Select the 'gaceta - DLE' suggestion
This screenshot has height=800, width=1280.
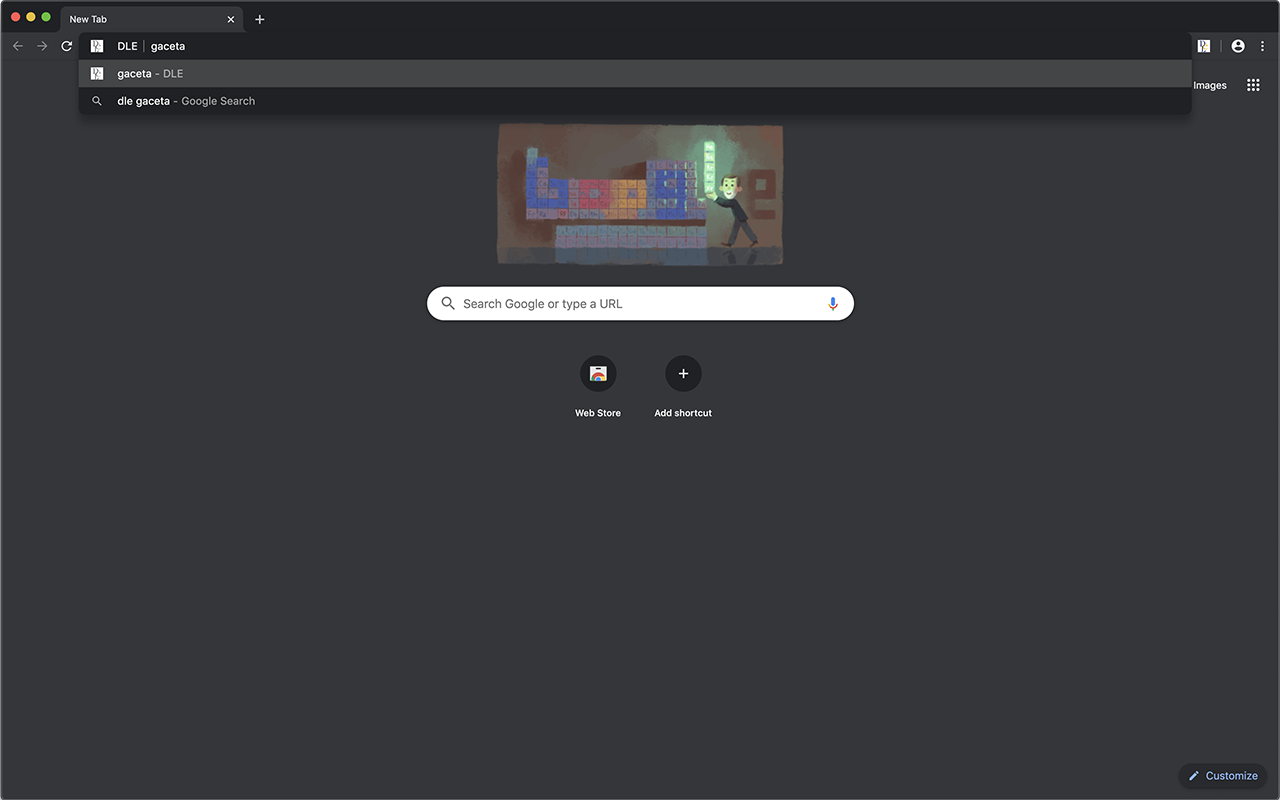pos(635,73)
